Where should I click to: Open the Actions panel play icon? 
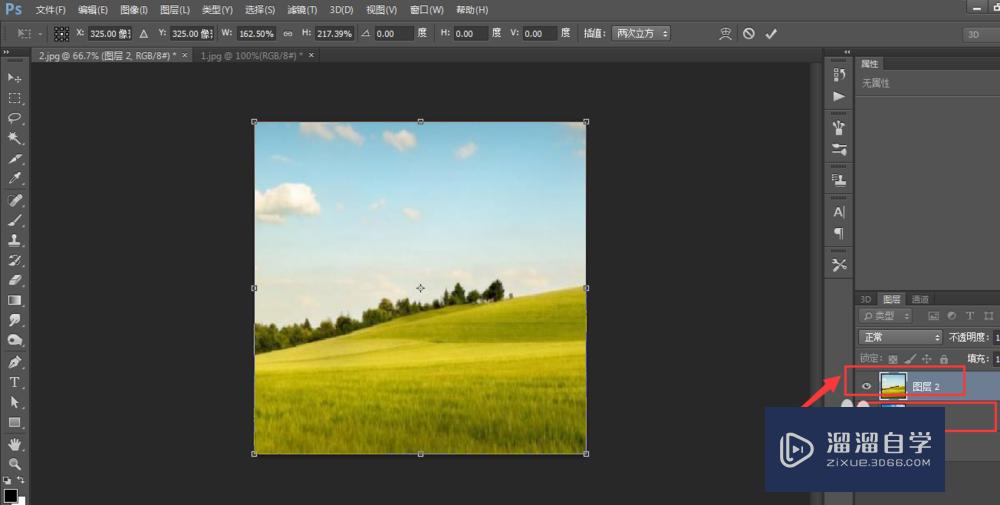tap(839, 96)
